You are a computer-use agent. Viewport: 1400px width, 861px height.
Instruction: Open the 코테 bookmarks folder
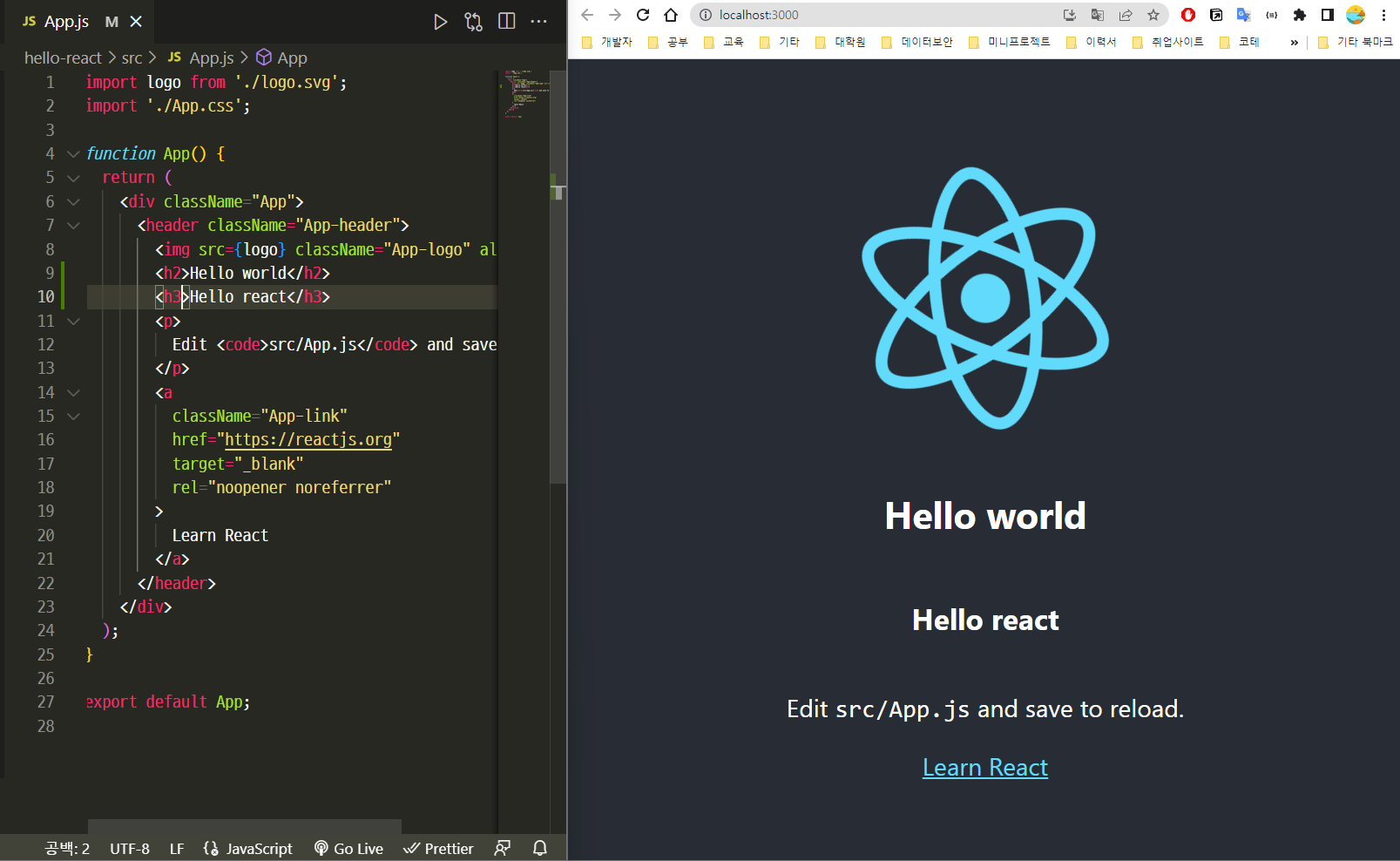pos(1240,42)
